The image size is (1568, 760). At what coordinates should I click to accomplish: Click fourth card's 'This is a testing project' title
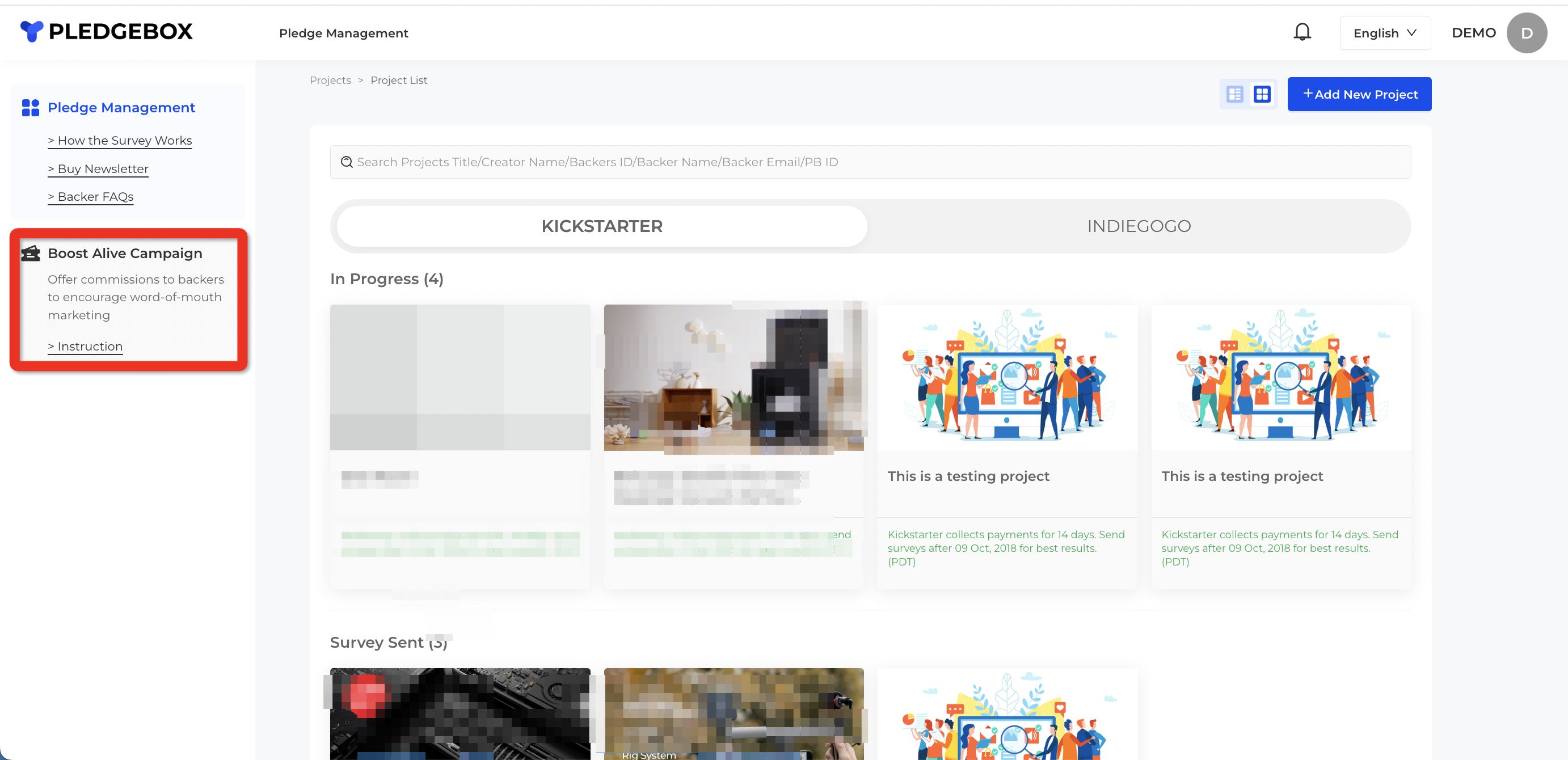coord(1242,476)
